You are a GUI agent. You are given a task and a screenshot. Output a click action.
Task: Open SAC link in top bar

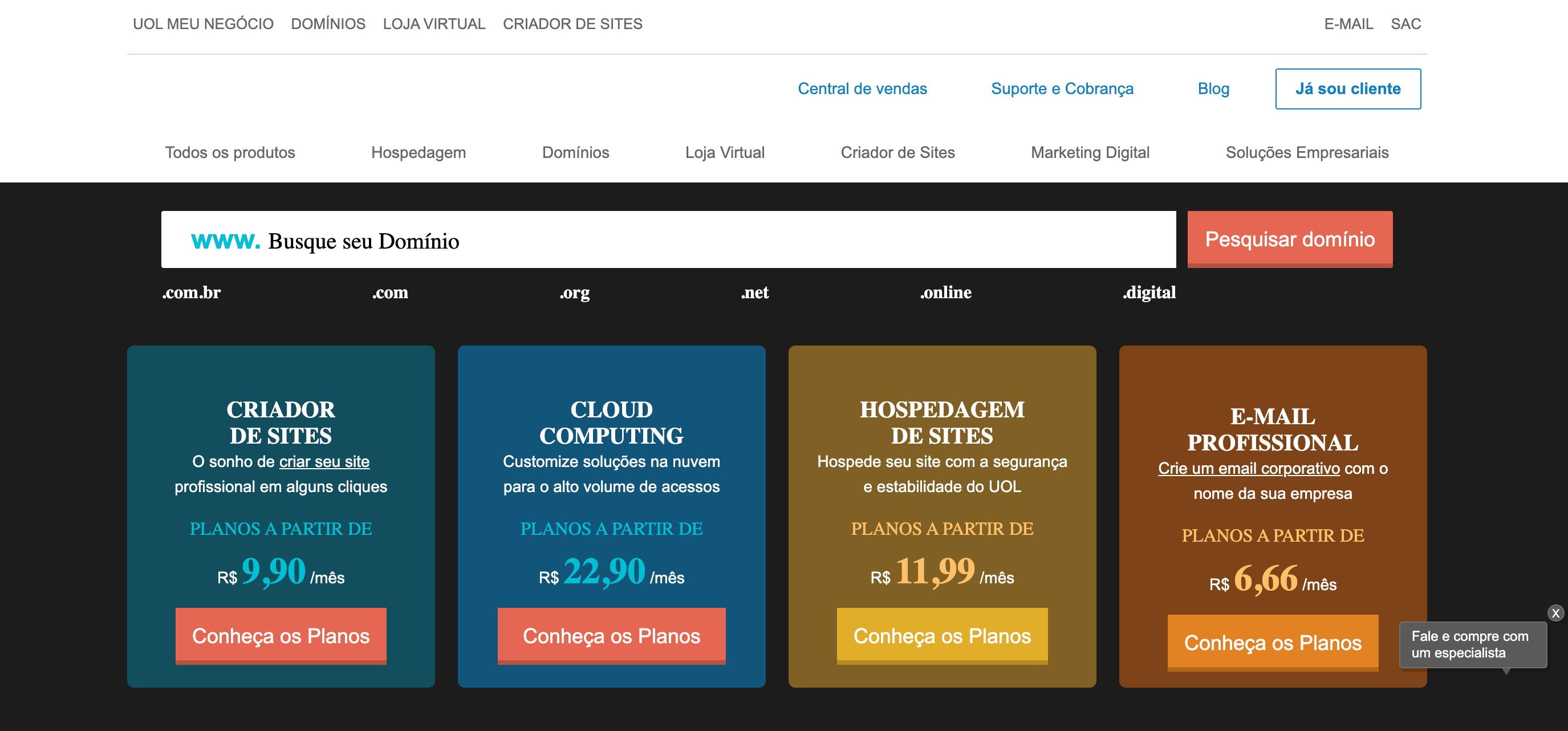[x=1405, y=24]
